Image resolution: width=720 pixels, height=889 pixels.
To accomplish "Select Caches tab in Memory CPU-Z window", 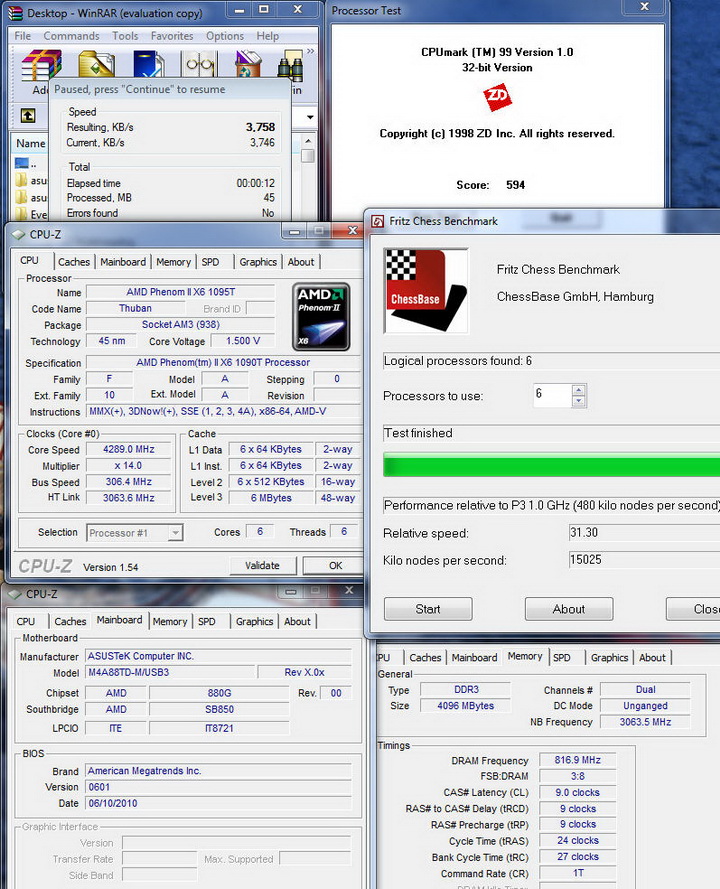I will (425, 658).
